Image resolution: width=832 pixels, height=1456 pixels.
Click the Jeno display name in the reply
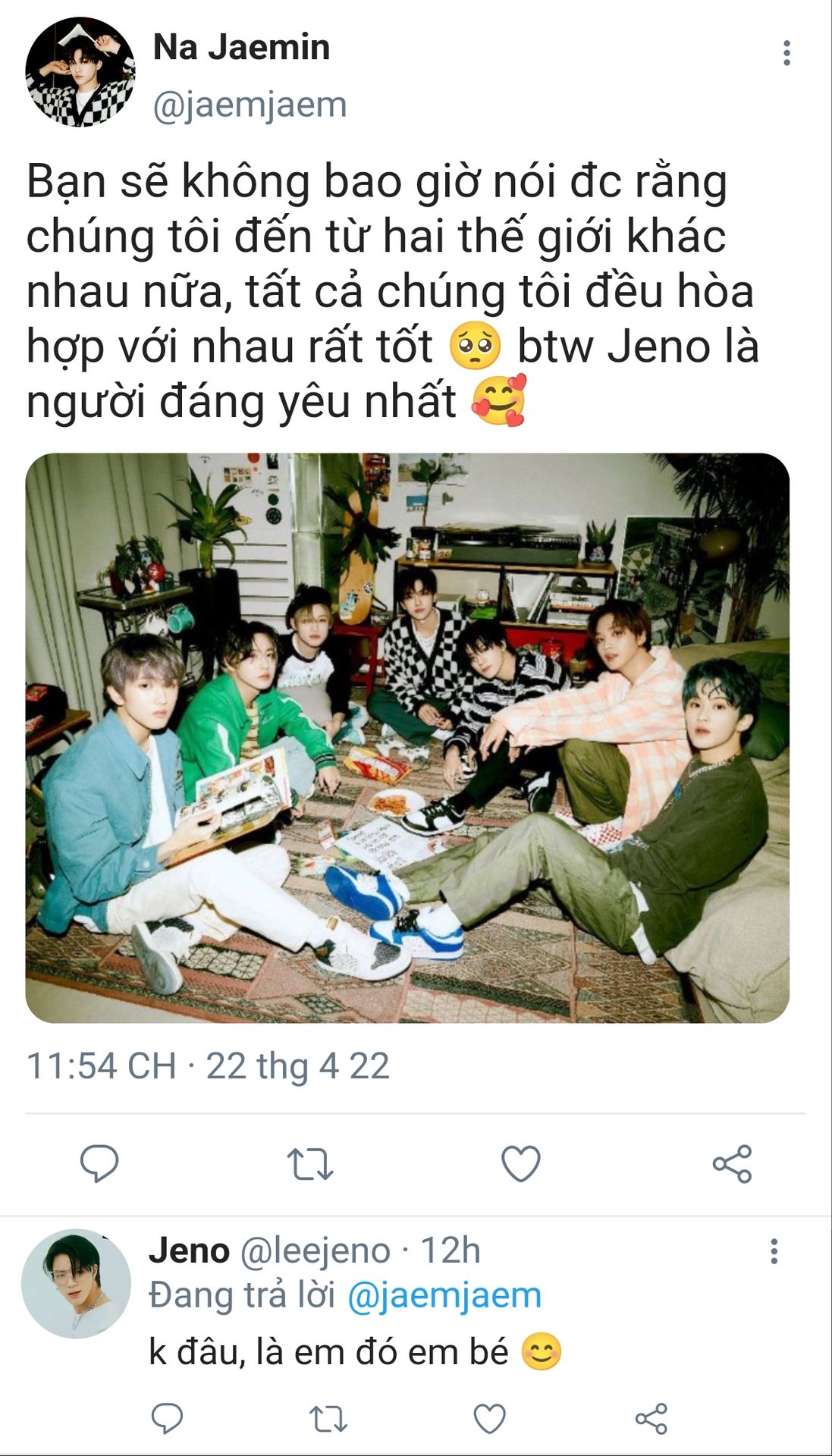(189, 1250)
